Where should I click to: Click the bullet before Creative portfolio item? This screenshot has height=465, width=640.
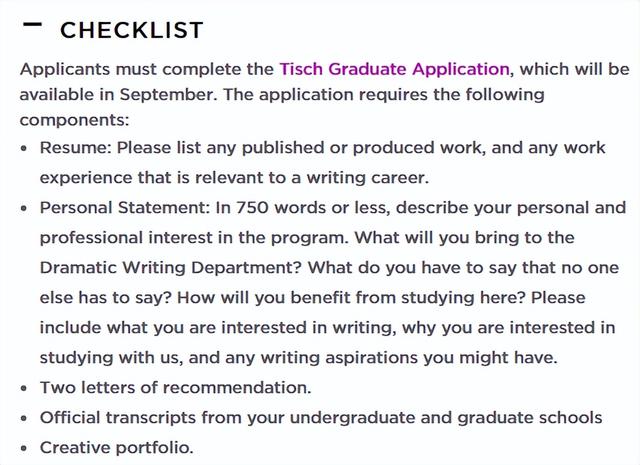tap(24, 448)
